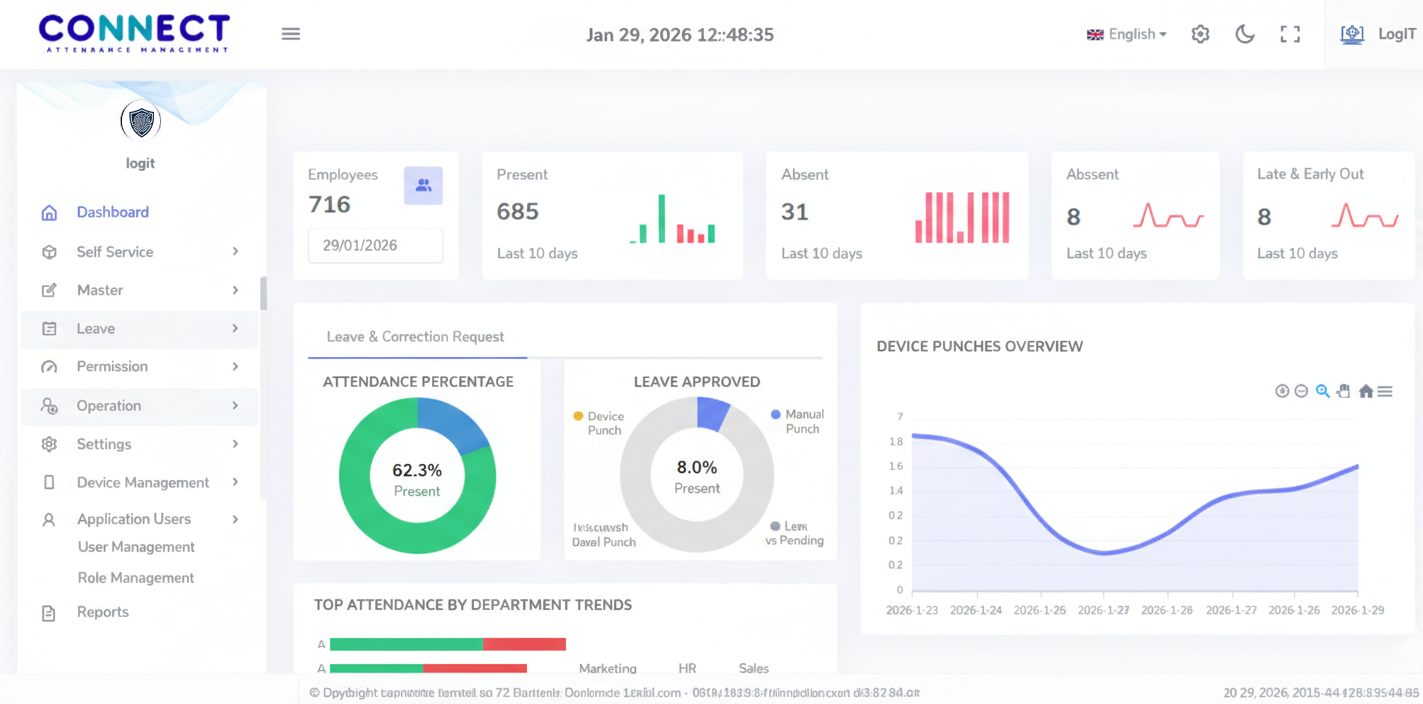Click the Master edit icon
The height and width of the screenshot is (704, 1423).
click(x=49, y=290)
